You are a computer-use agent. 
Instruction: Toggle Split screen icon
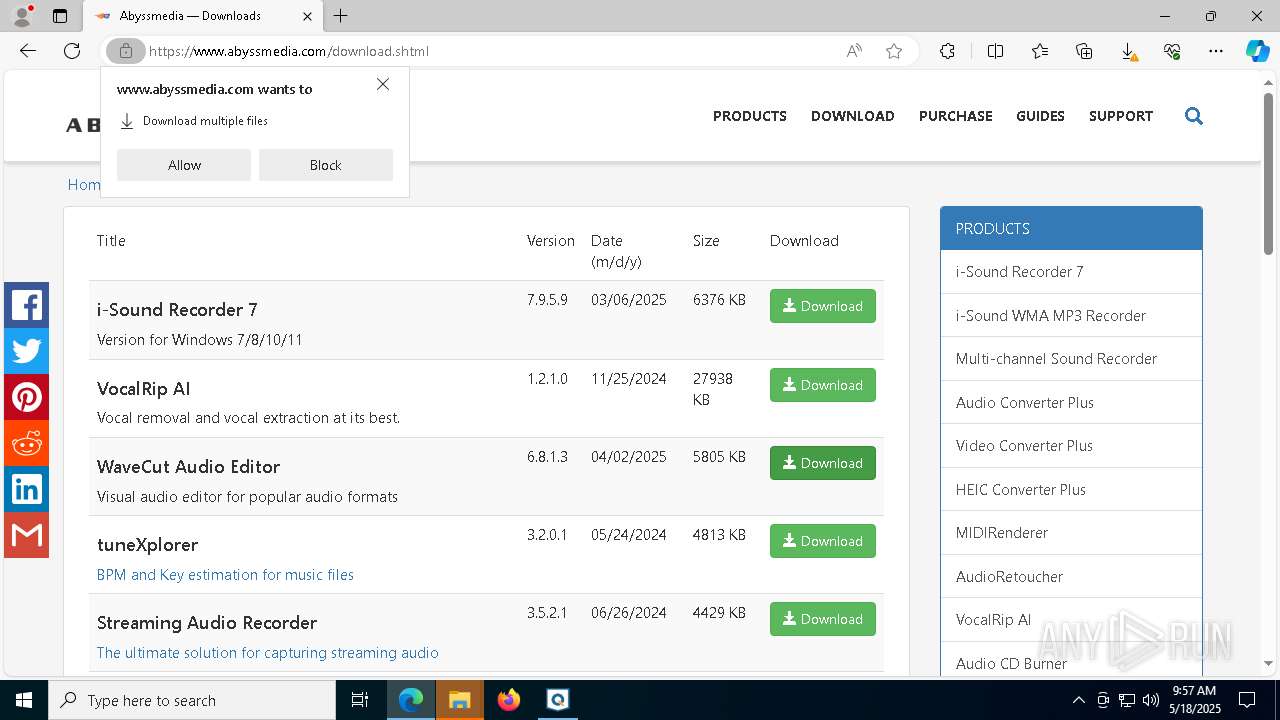(x=995, y=51)
